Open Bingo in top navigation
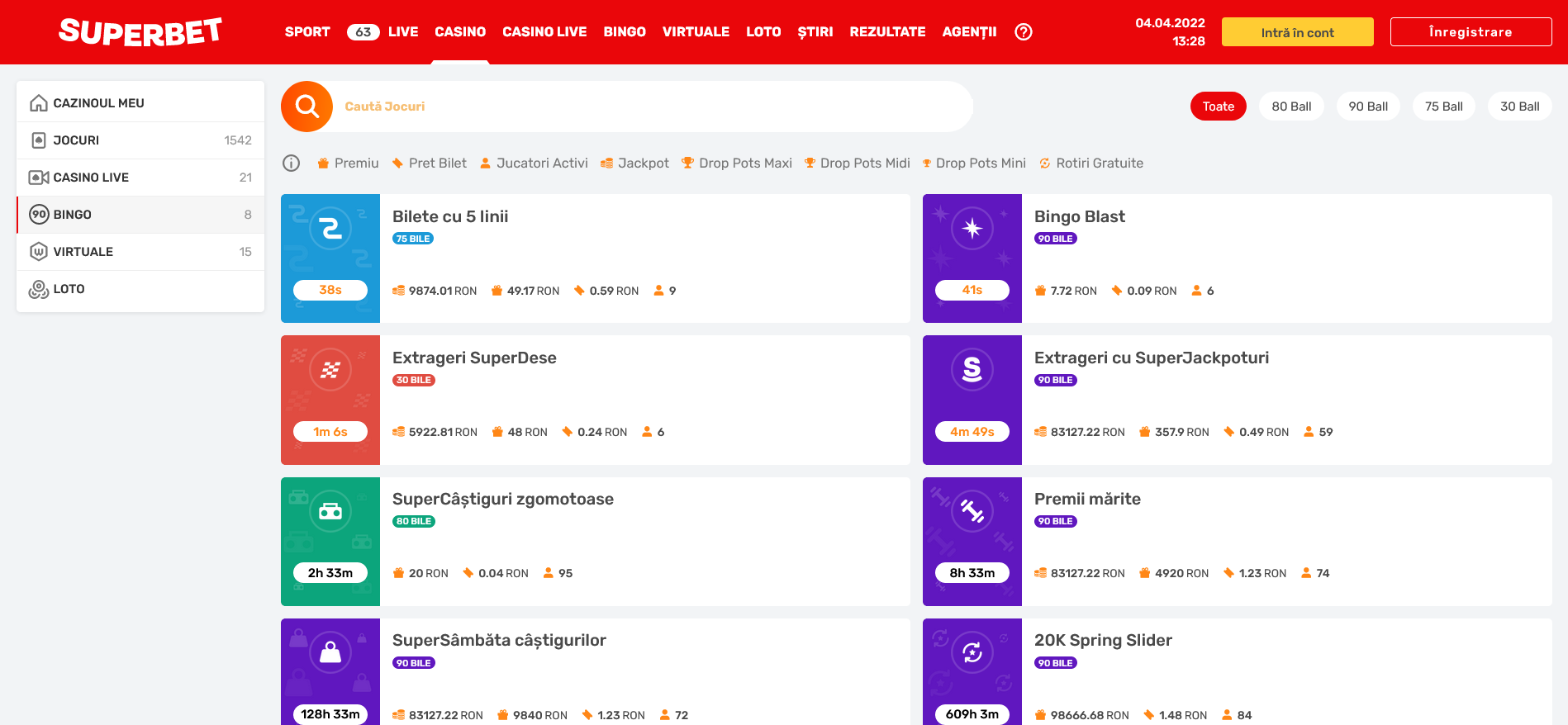The width and height of the screenshot is (1568, 725). tap(625, 32)
